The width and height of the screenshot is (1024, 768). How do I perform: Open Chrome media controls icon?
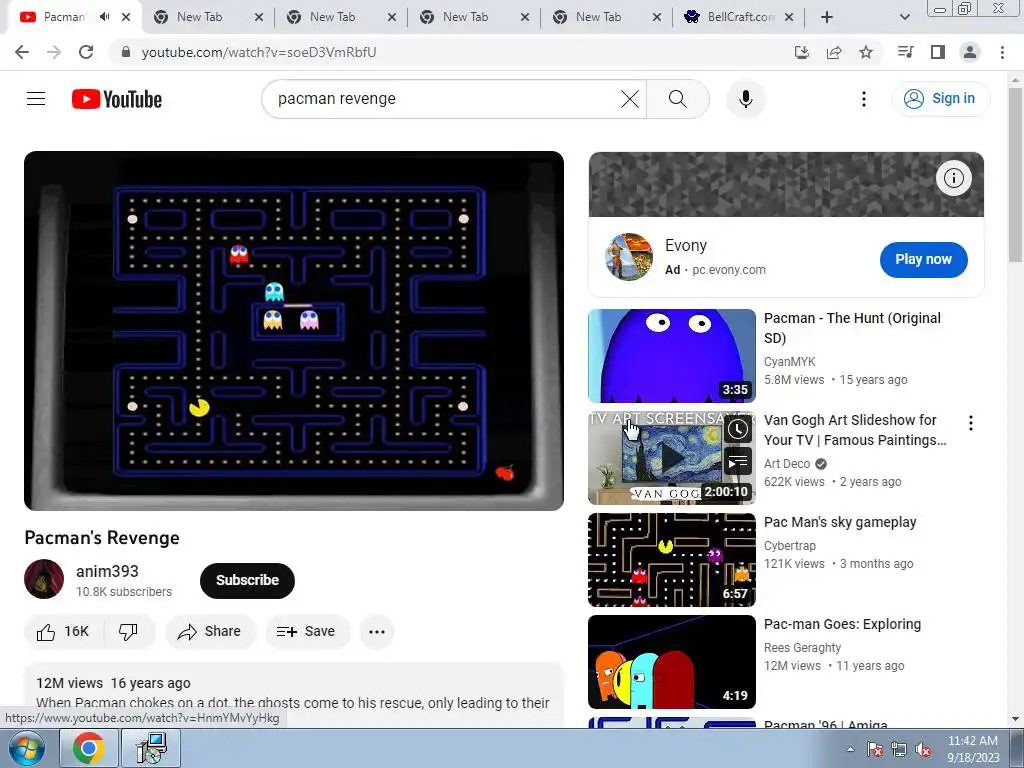[x=905, y=52]
